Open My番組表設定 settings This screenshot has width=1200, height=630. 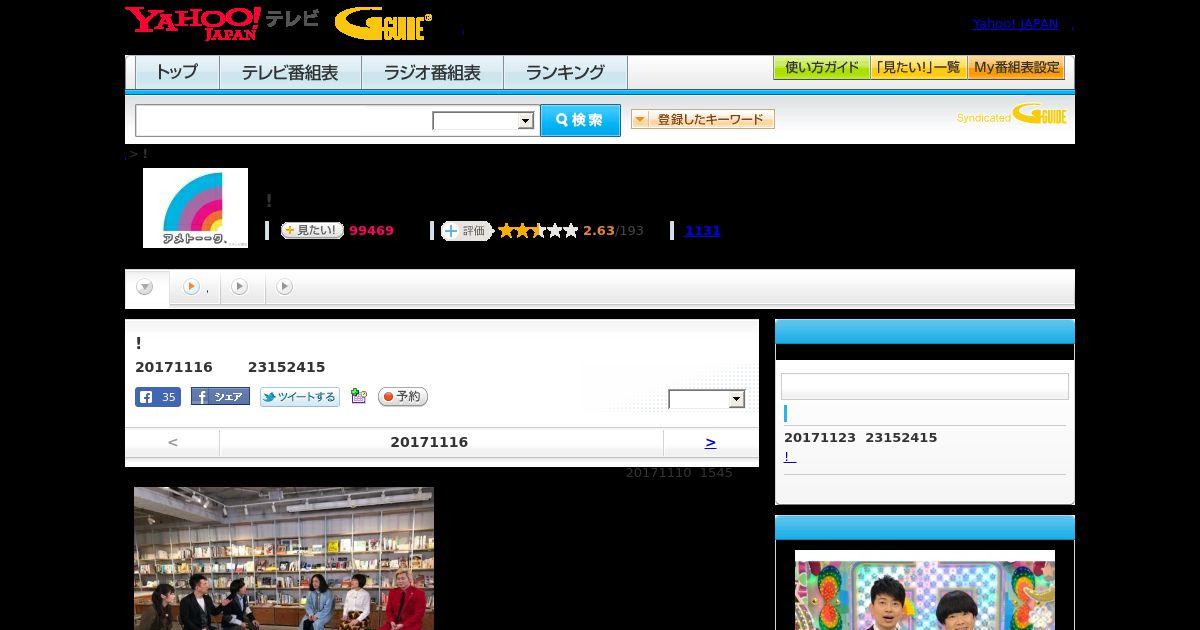tap(1016, 68)
